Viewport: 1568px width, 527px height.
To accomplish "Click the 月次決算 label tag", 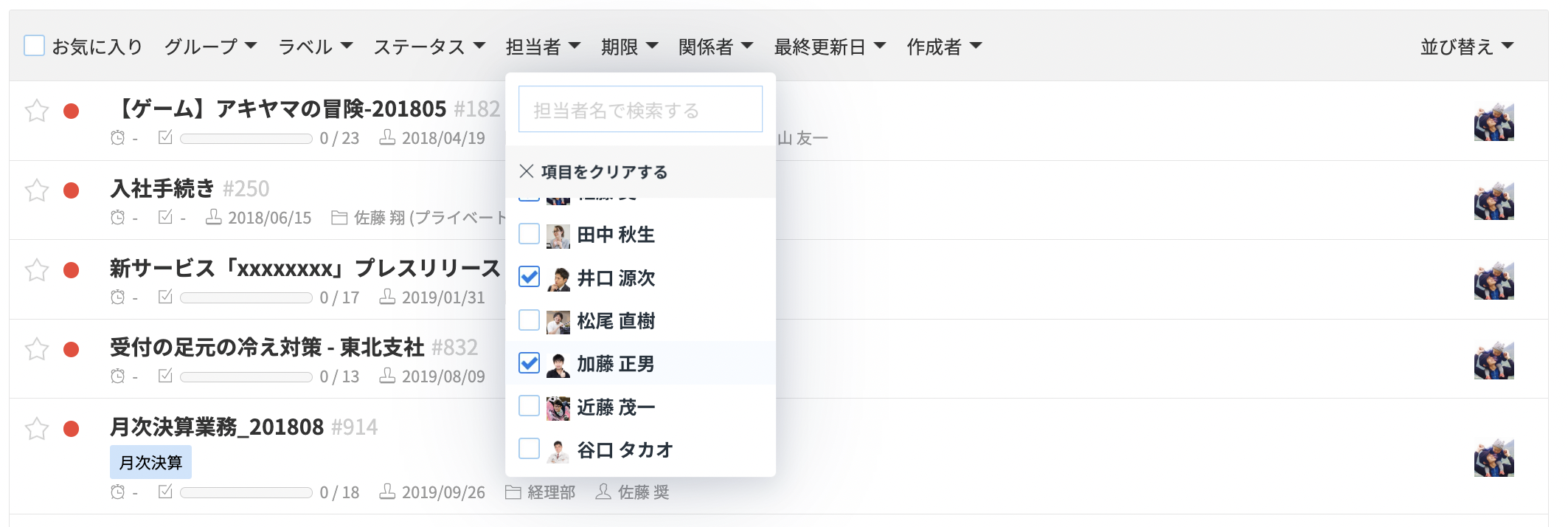I will (151, 462).
